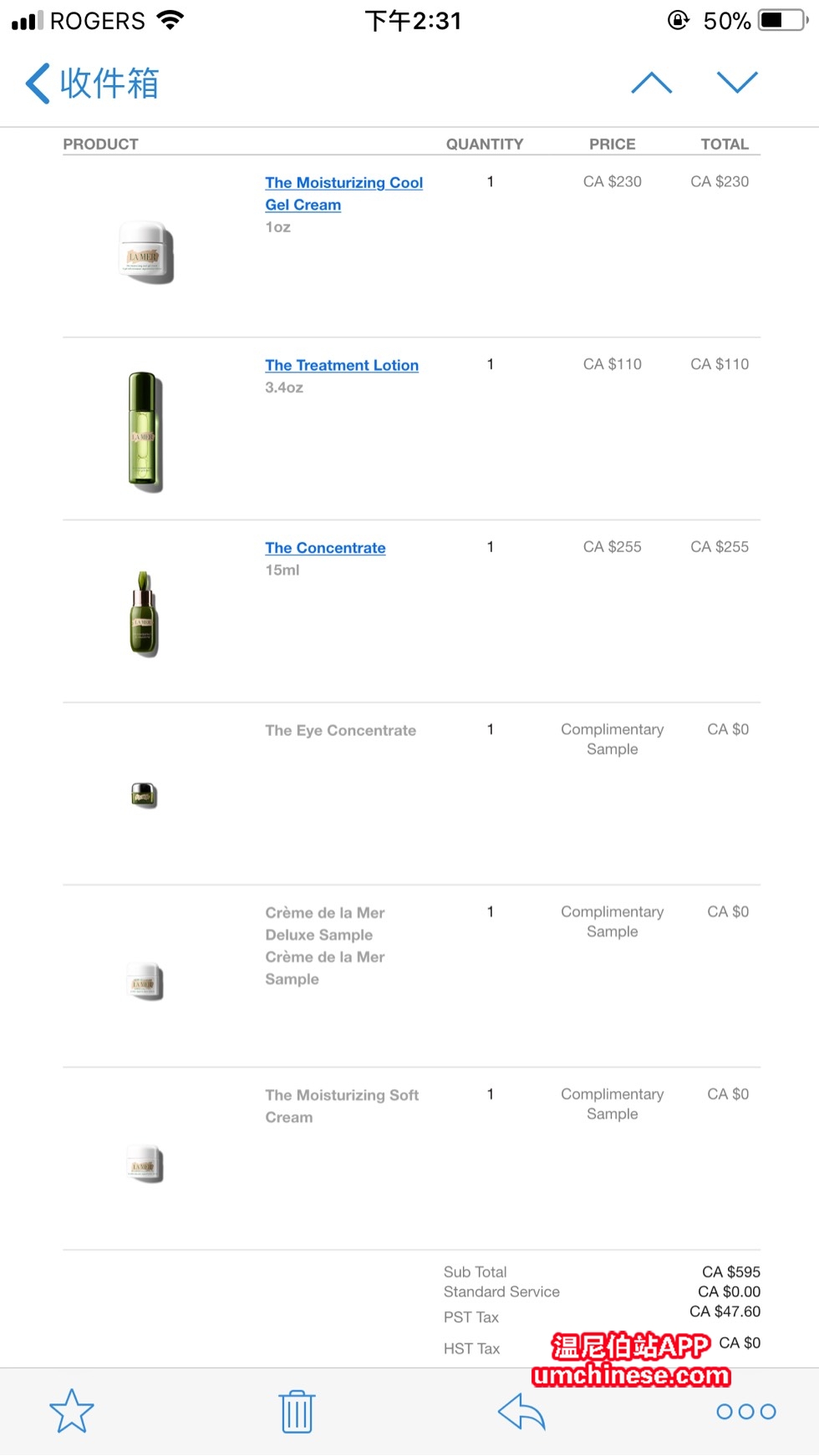
Task: Go to previous message with up arrow
Action: (652, 83)
